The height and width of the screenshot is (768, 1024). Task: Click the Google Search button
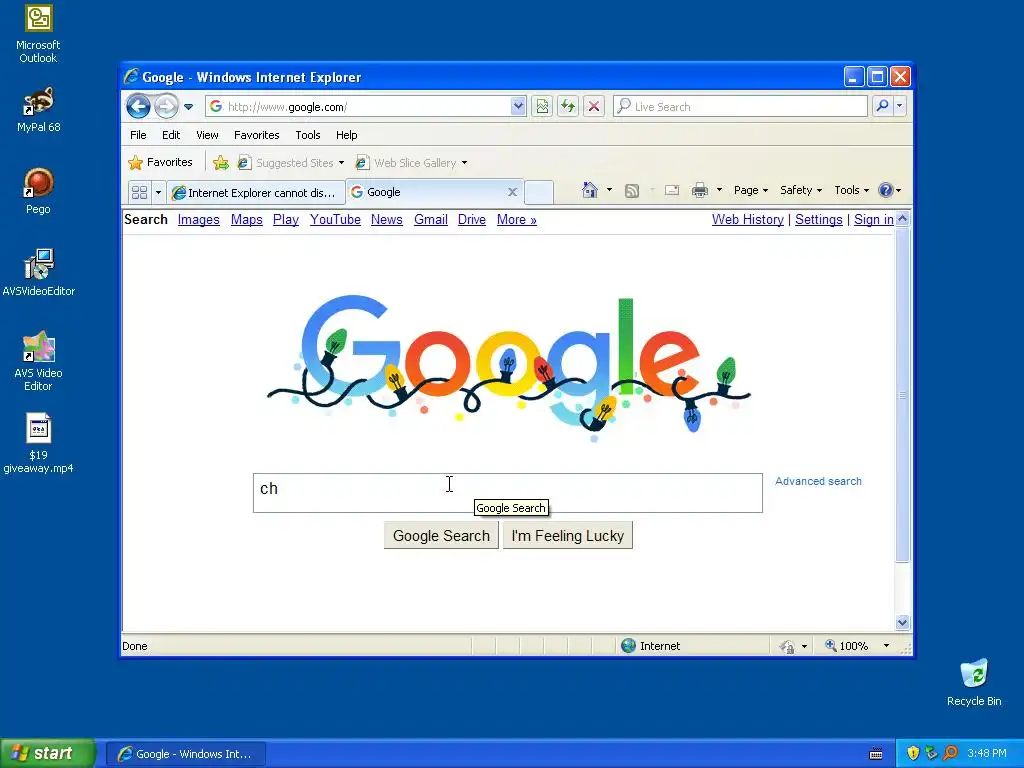[441, 536]
